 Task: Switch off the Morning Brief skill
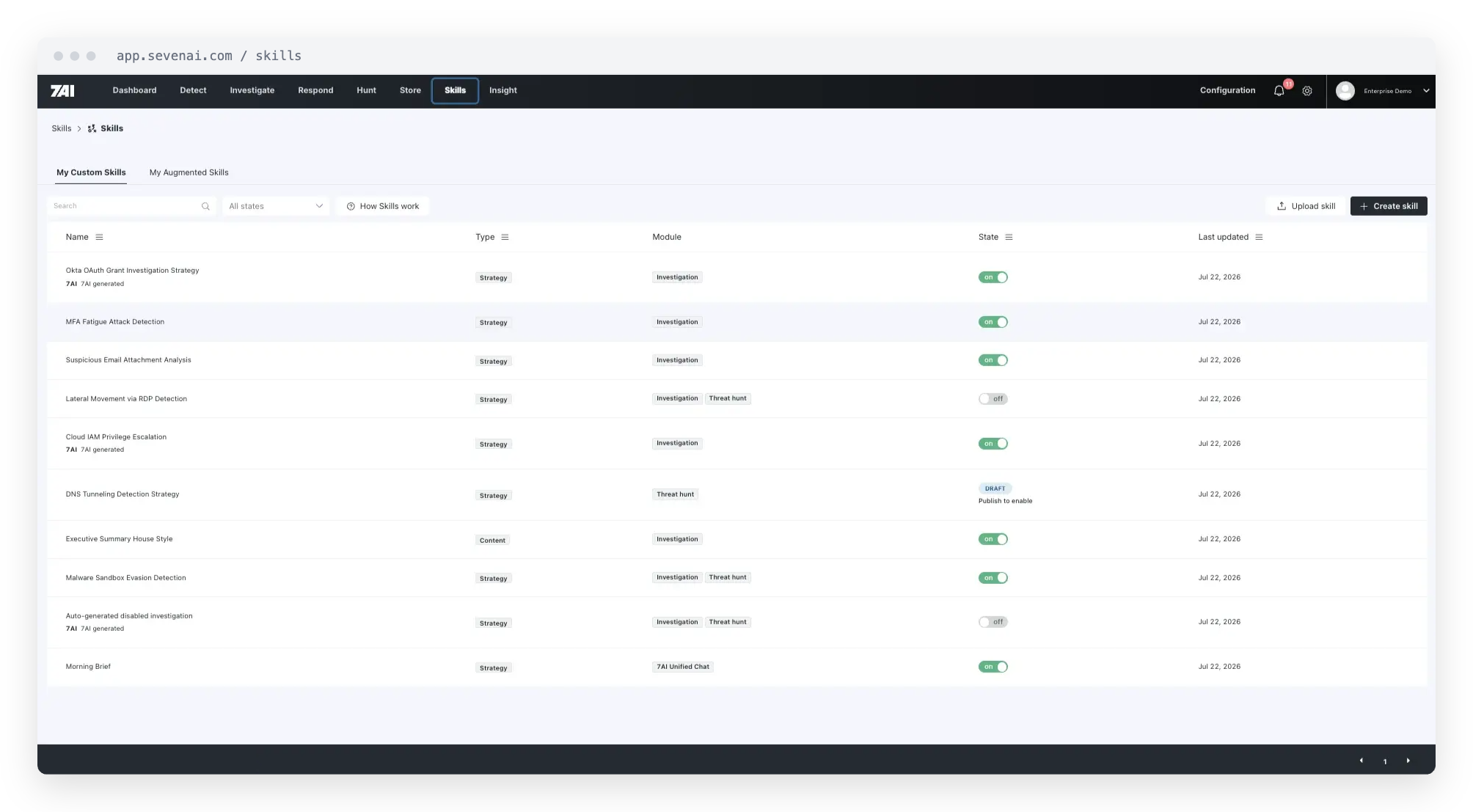click(993, 667)
